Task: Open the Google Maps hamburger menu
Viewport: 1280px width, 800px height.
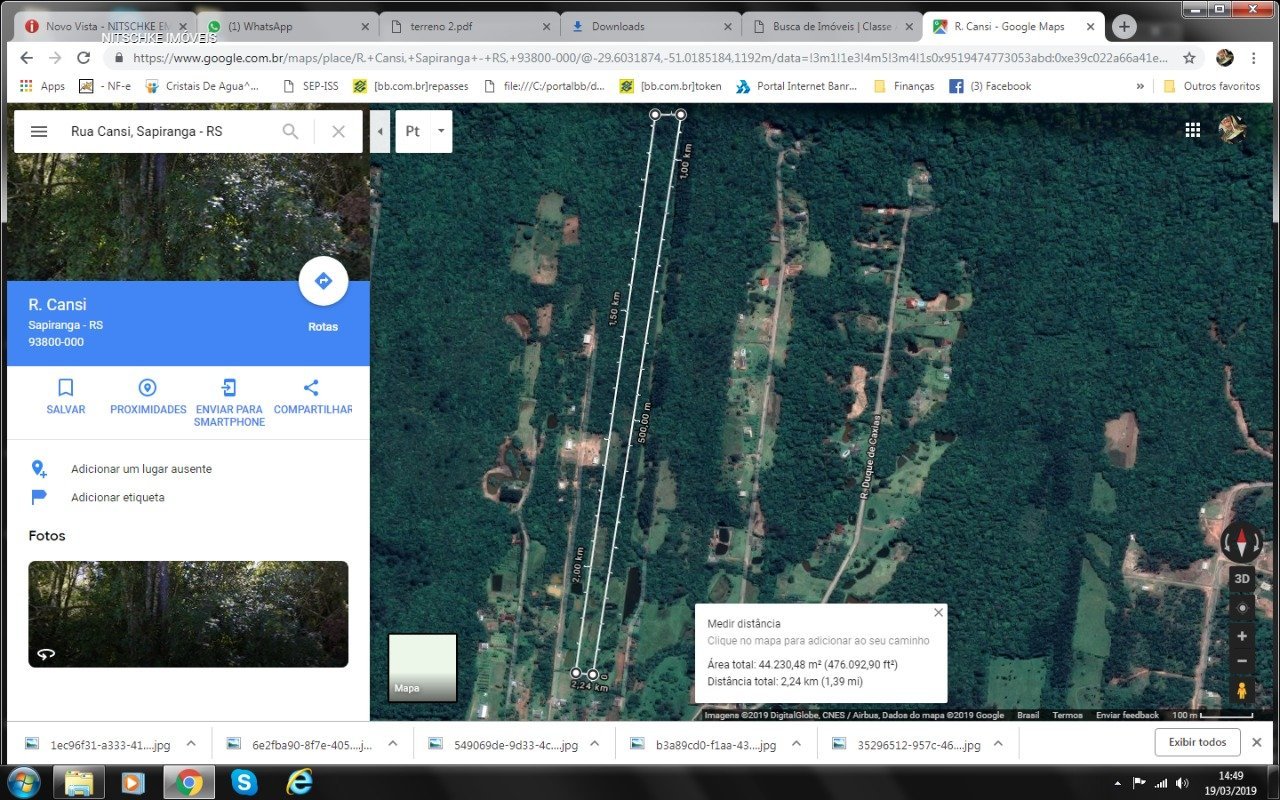Action: (x=39, y=131)
